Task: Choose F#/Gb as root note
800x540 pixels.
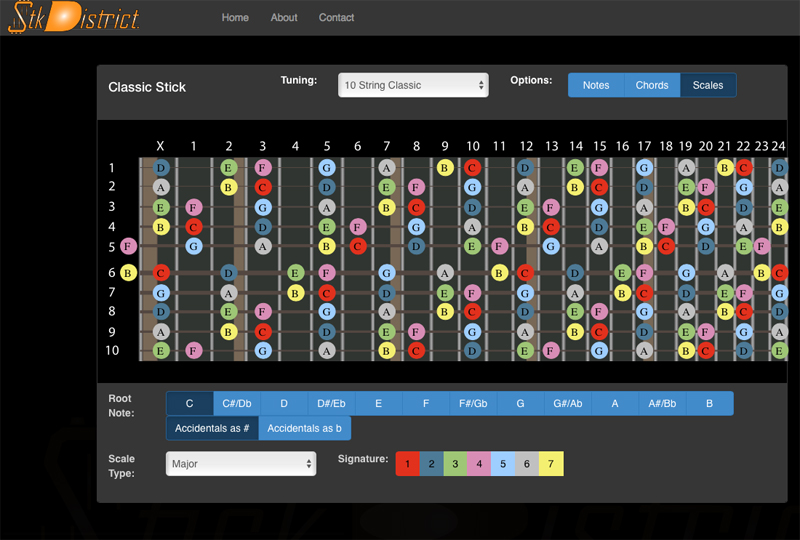Action: (473, 404)
